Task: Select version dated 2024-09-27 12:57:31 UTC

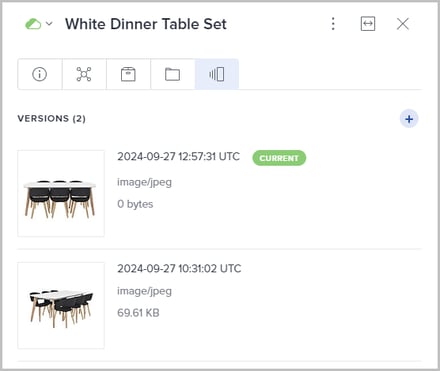Action: [x=178, y=156]
